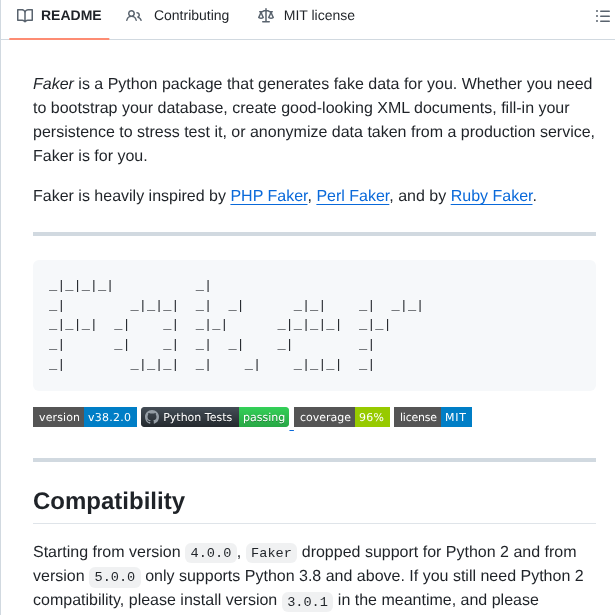Image resolution: width=615 pixels, height=615 pixels.
Task: Click the Faker inline code in Compatibility
Action: 270,552
